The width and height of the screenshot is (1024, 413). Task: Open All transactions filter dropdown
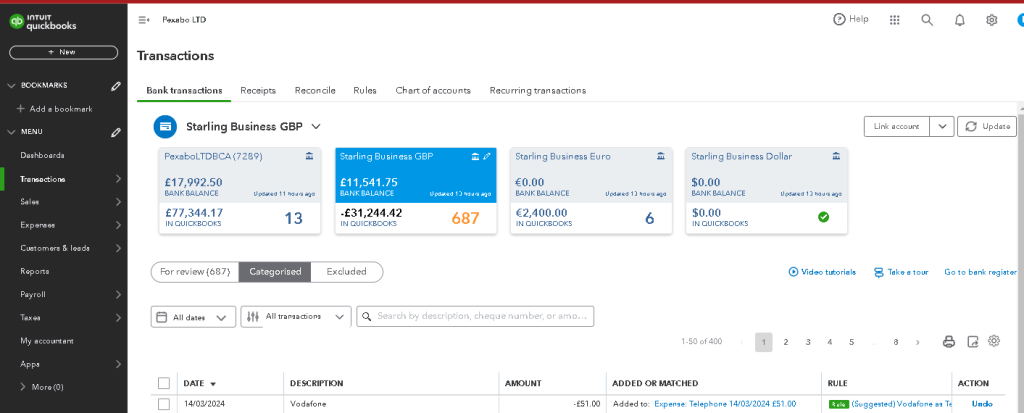click(296, 316)
